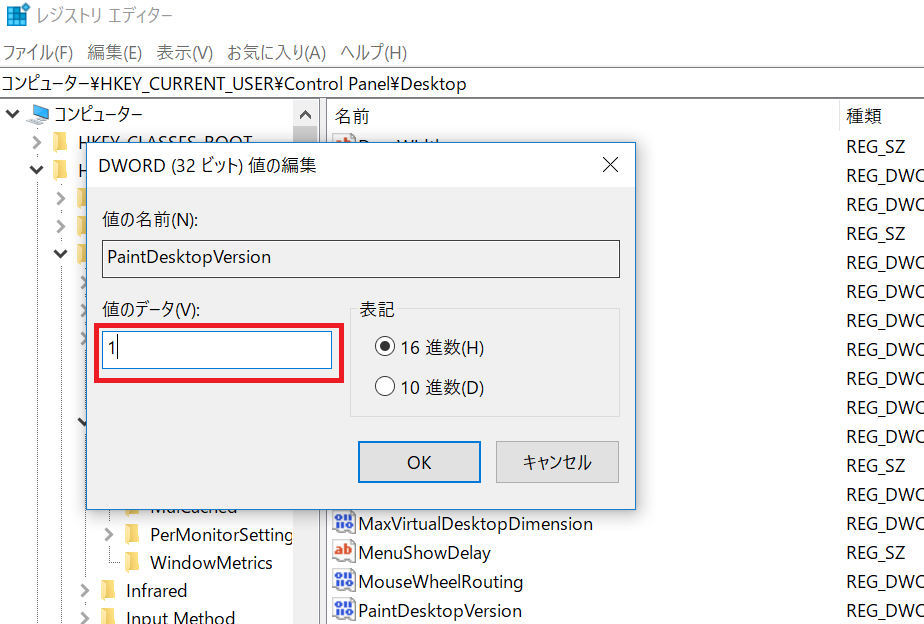This screenshot has height=624, width=924.
Task: Click the MaxVirtualDesktopDimension DWORD value icon
Action: 344,523
